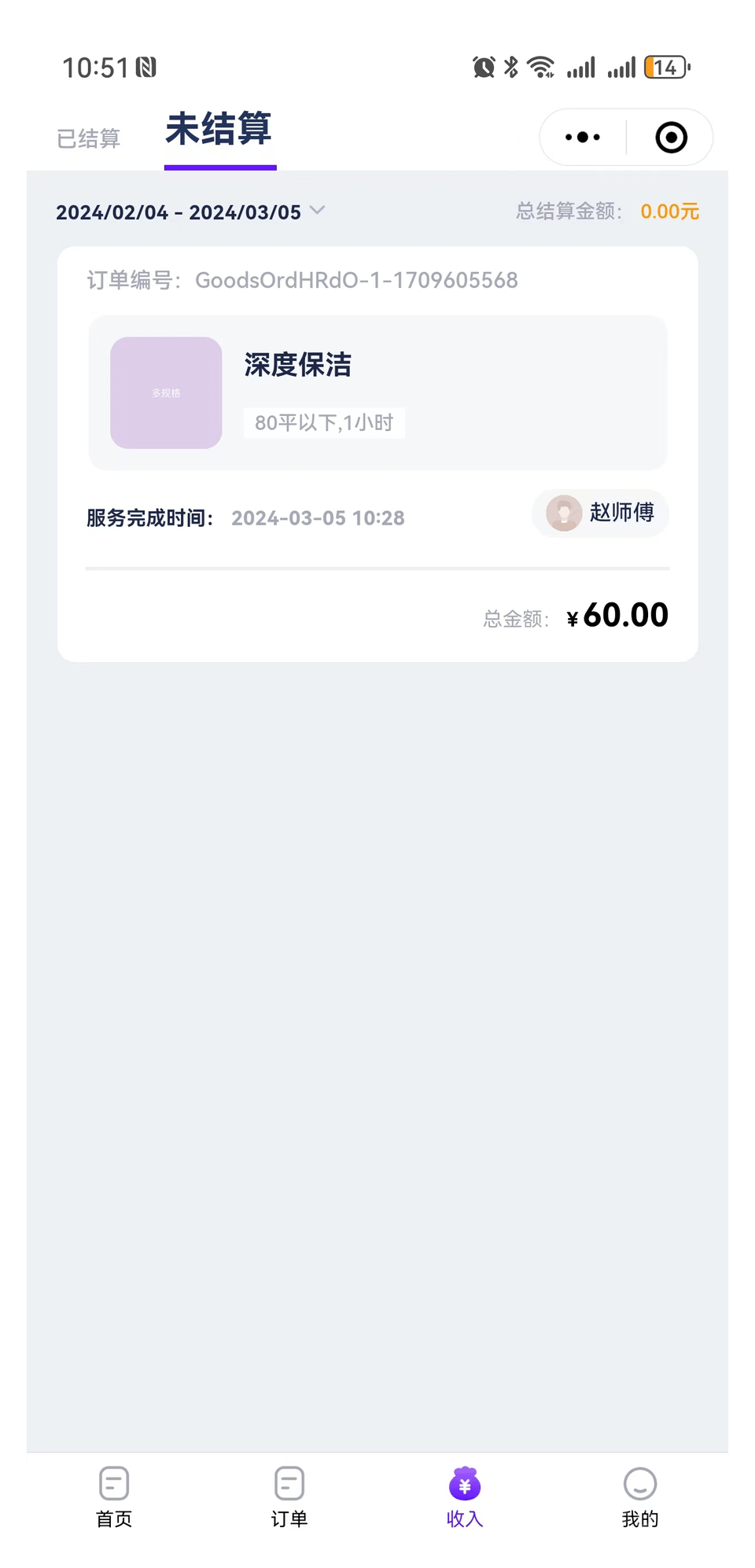
Task: Tap the 80平以下,1小时 spec tag
Action: (324, 423)
